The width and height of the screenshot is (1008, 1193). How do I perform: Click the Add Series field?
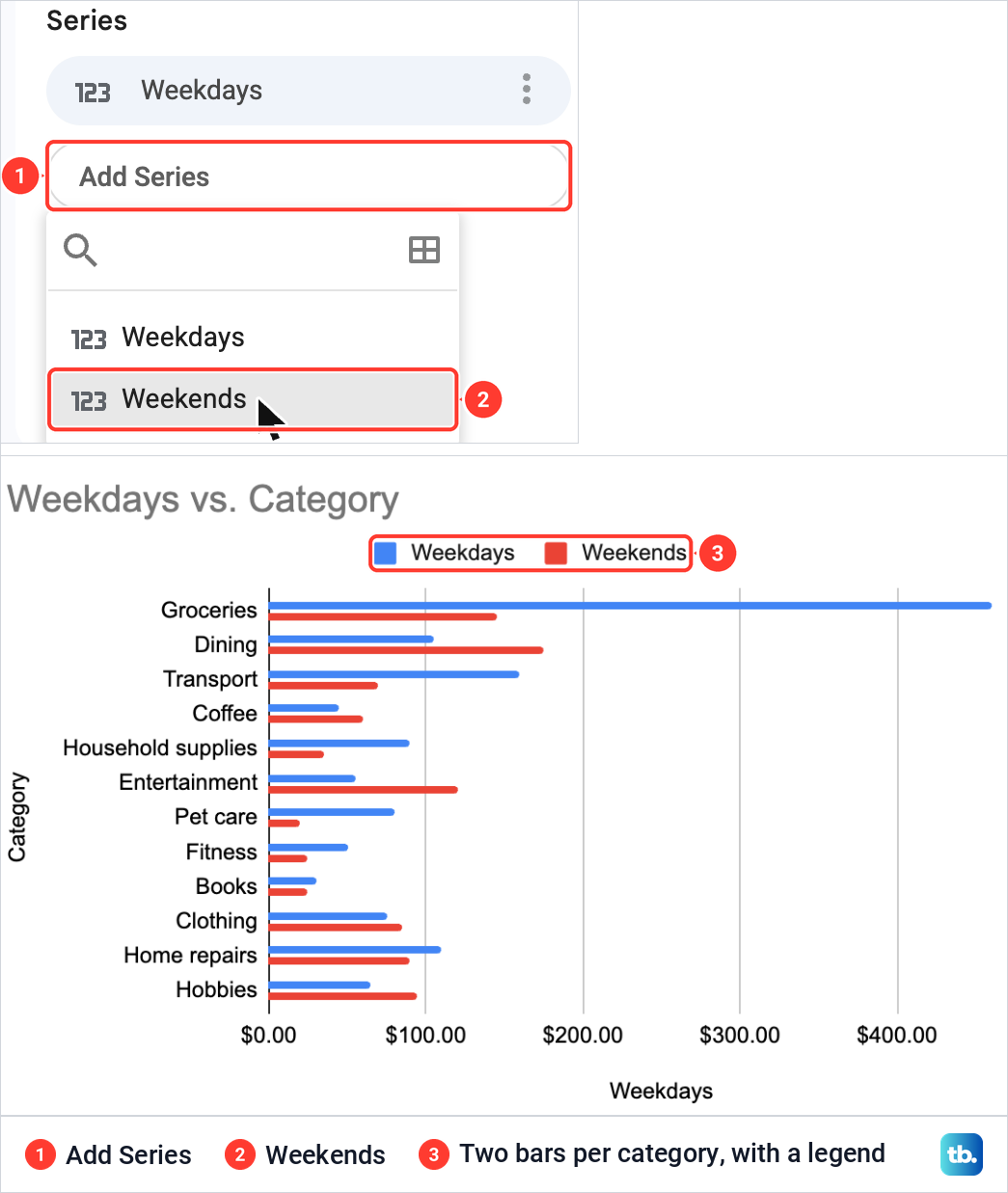point(309,176)
